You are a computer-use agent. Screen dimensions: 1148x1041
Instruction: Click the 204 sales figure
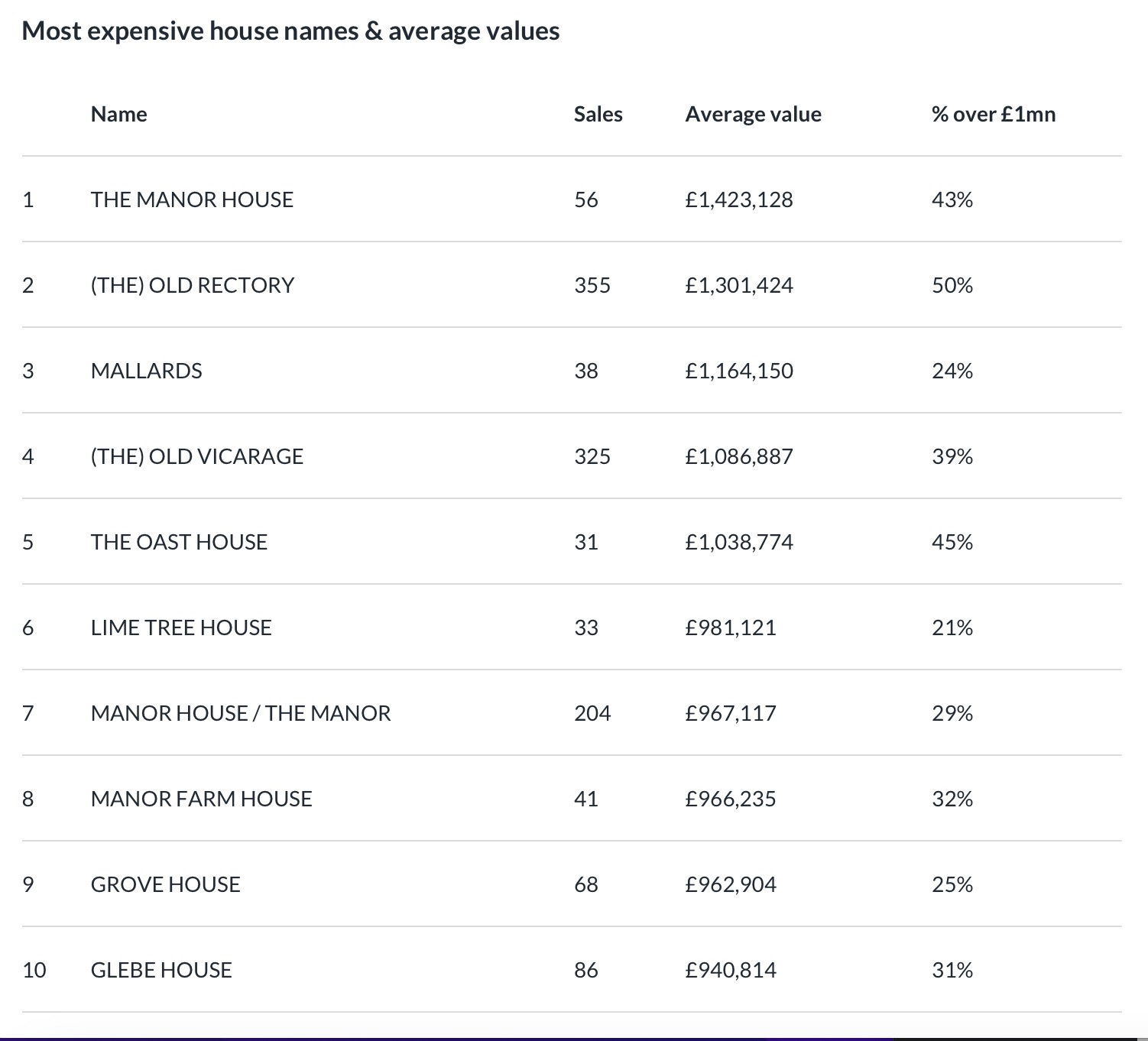click(592, 713)
